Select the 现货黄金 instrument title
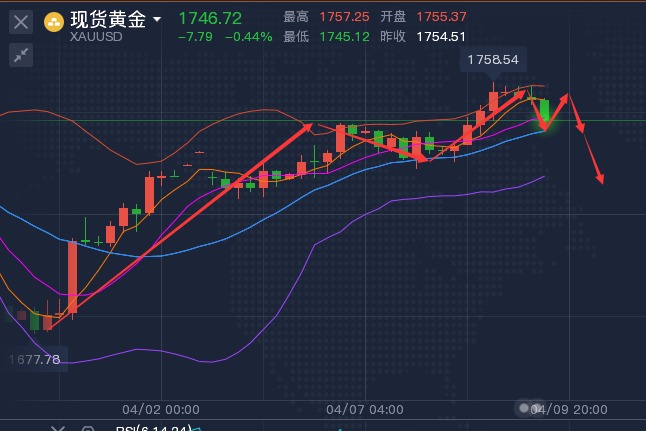Screen dimensions: 646x431 click(108, 20)
